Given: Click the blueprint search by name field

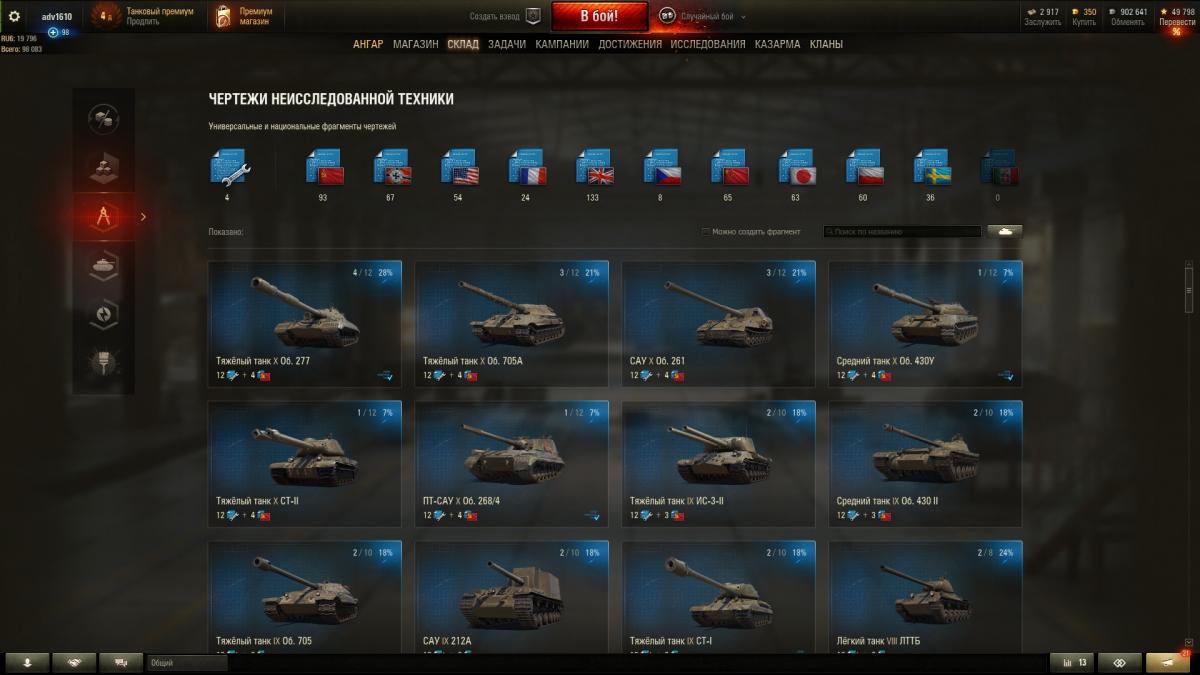Looking at the screenshot, I should coord(902,231).
